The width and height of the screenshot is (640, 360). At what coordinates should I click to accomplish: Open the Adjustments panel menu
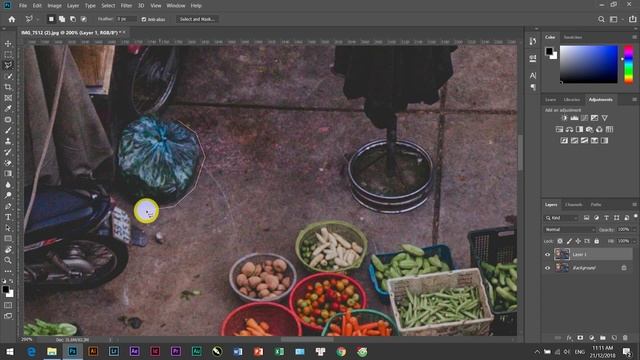coord(634,100)
